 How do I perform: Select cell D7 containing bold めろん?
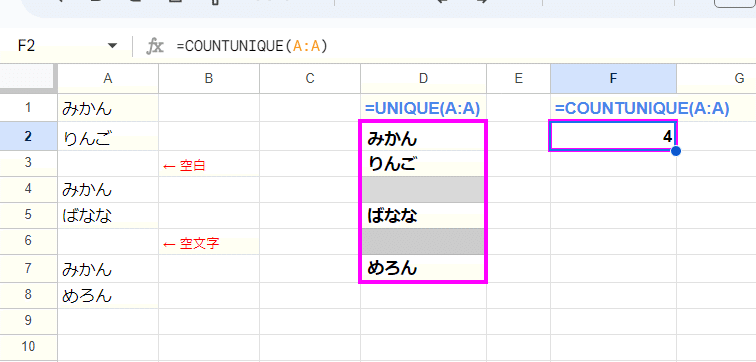pyautogui.click(x=423, y=268)
